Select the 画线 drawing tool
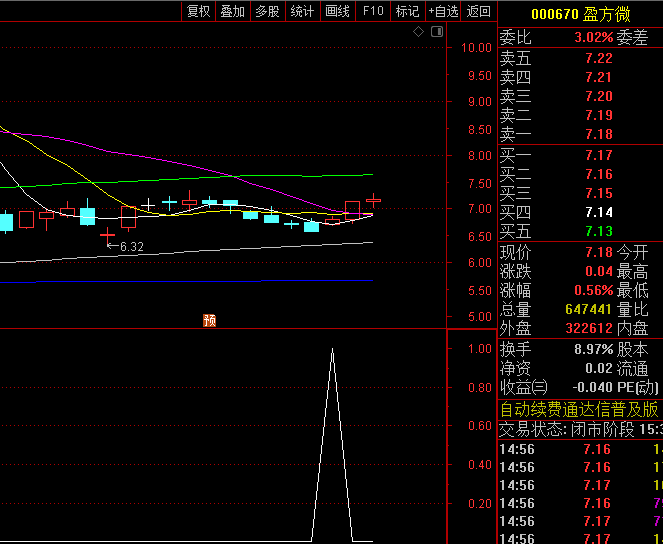Image resolution: width=663 pixels, height=544 pixels. pyautogui.click(x=337, y=11)
